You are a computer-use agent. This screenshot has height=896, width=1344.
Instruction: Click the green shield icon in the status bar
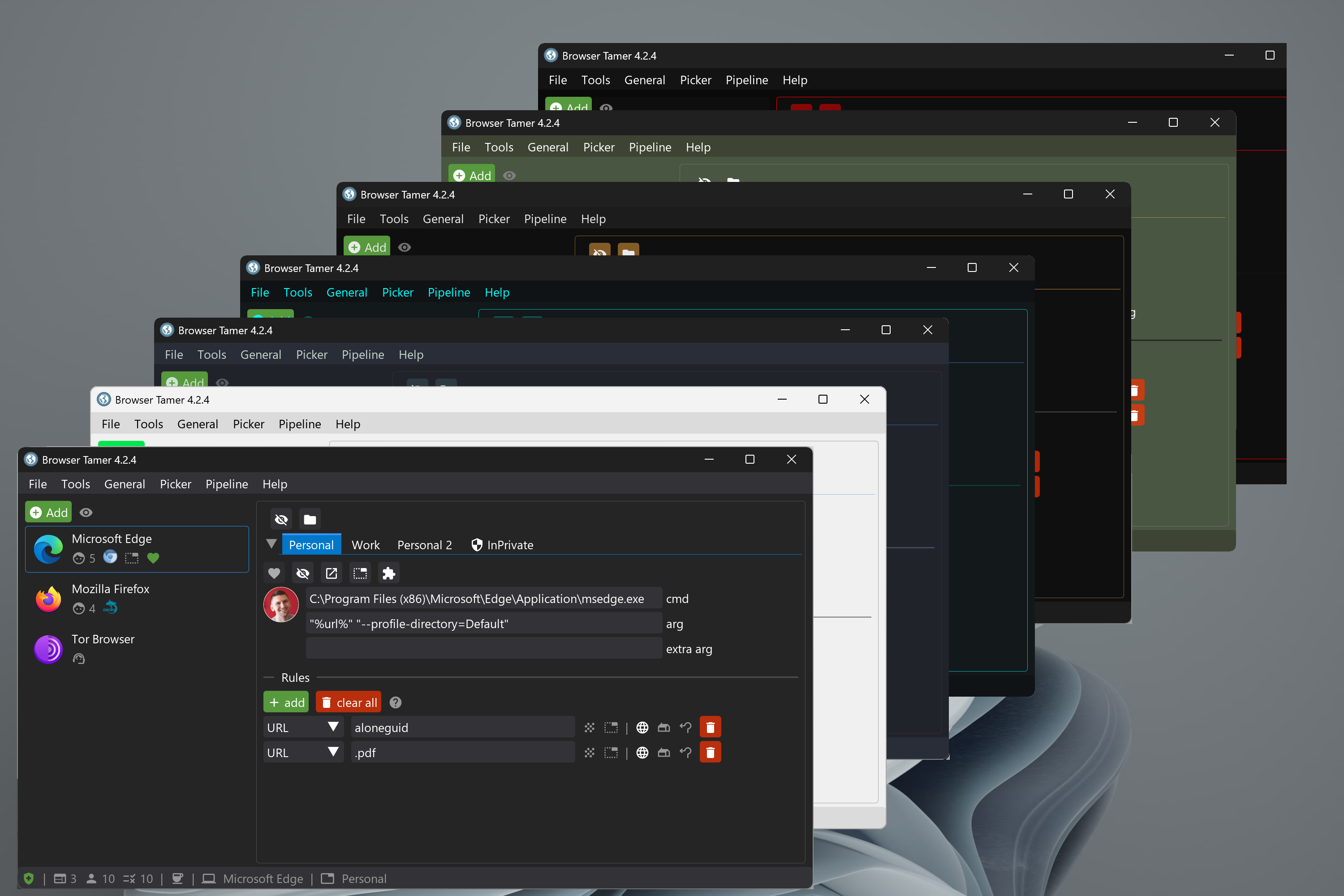[x=29, y=878]
